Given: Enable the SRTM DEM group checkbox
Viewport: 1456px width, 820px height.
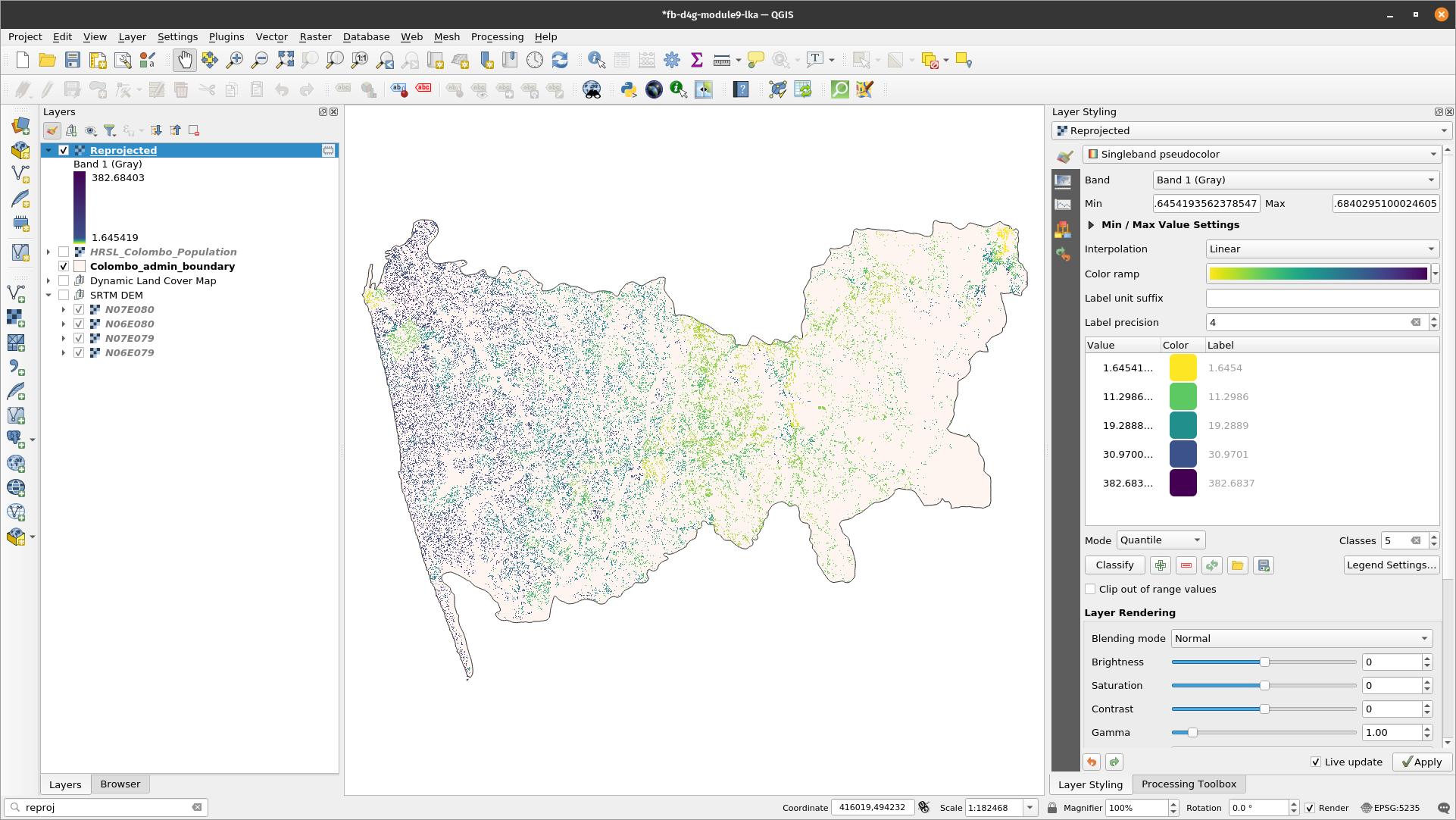Looking at the screenshot, I should 64,296.
